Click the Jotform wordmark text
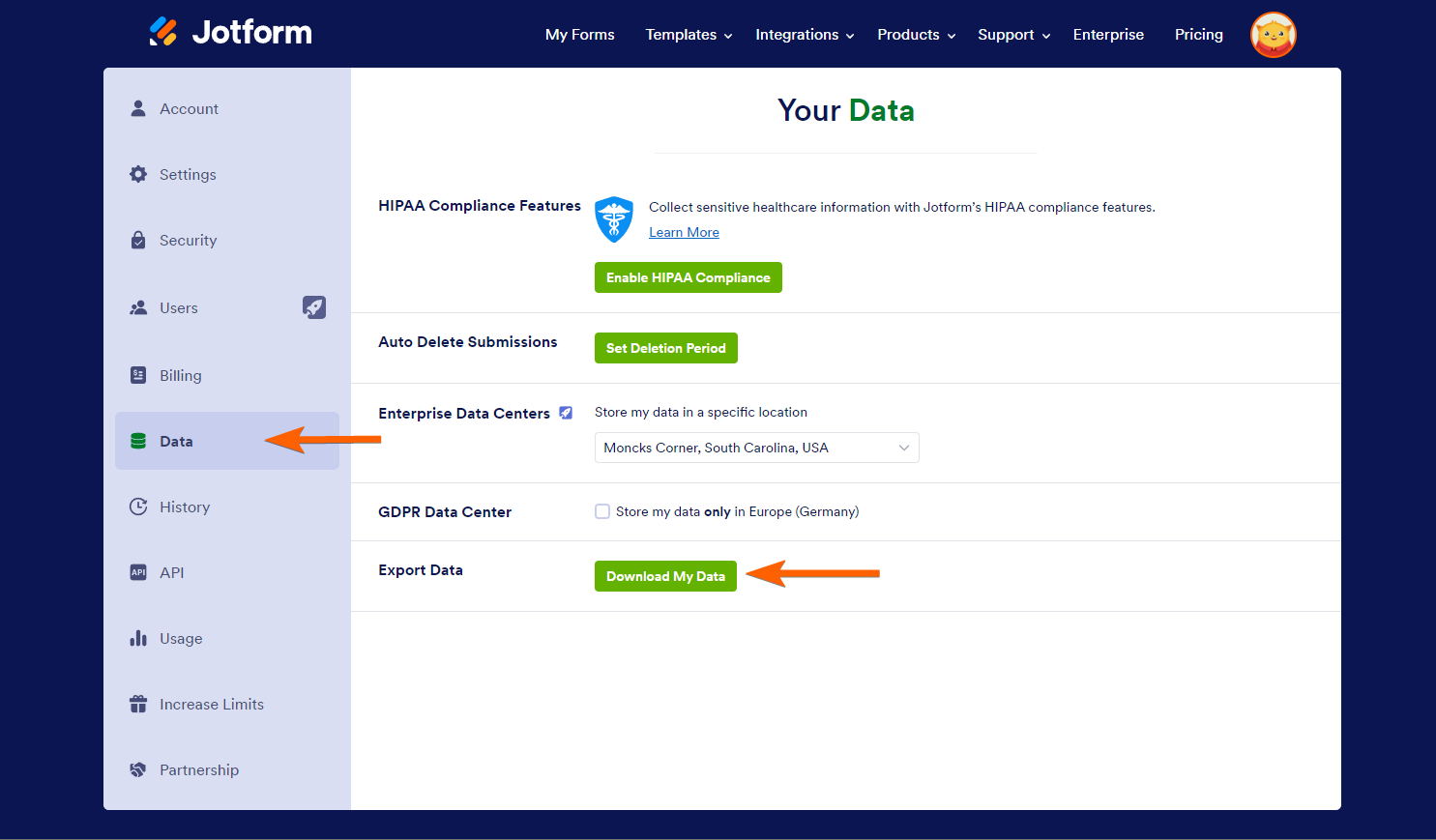This screenshot has width=1436, height=840. tap(252, 32)
